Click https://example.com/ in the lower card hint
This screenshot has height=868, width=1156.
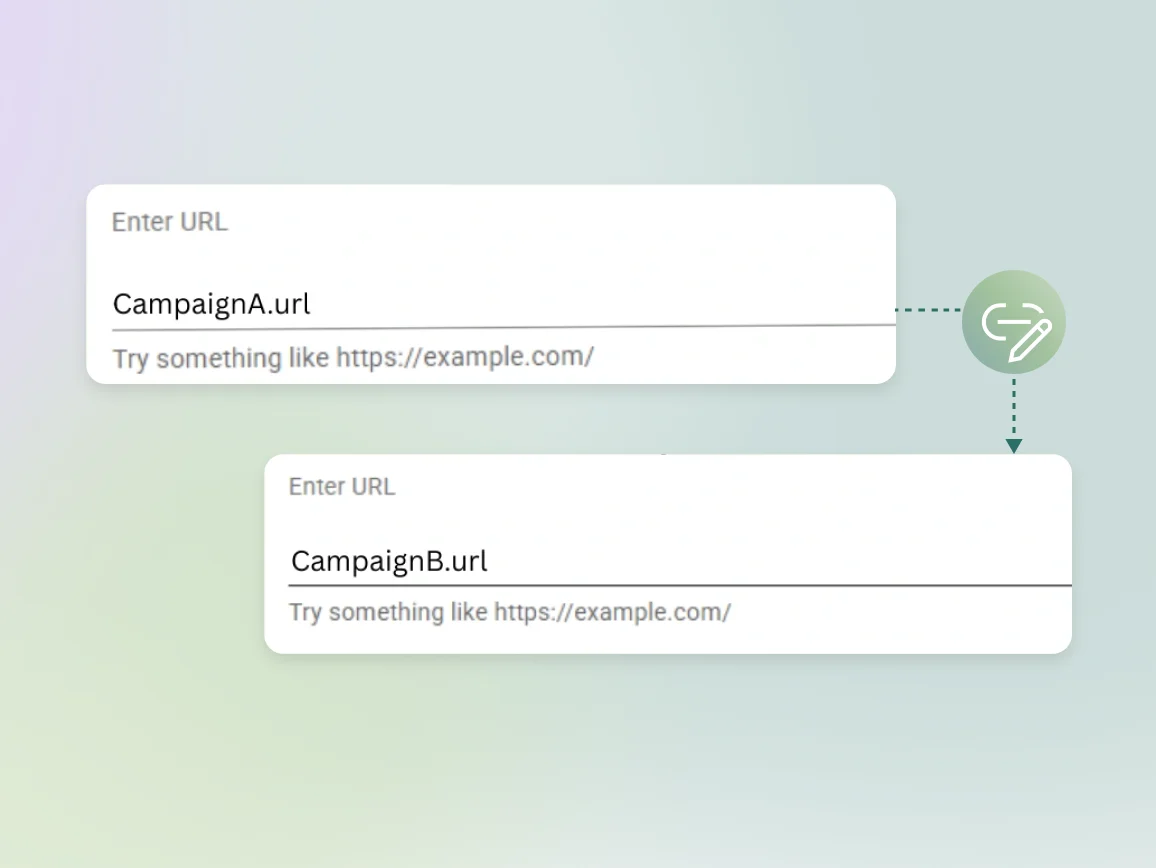point(612,612)
